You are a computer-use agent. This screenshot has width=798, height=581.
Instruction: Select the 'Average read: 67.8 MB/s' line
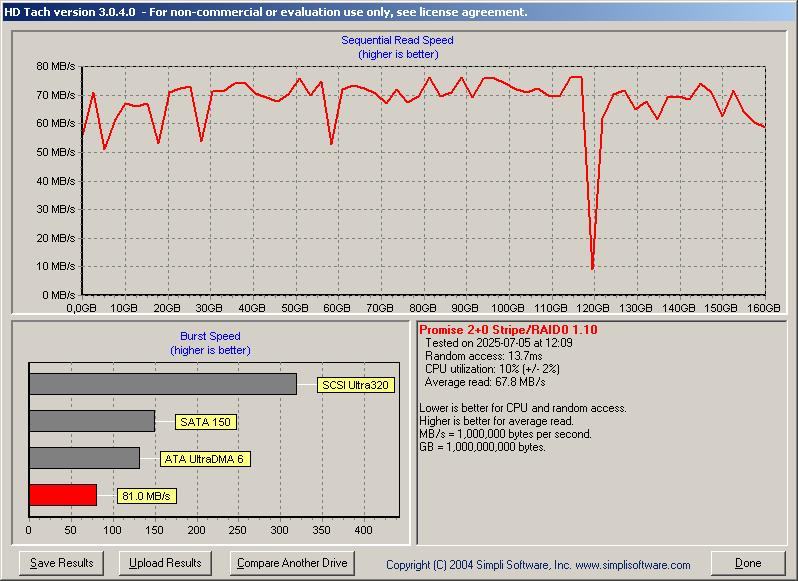(x=485, y=382)
